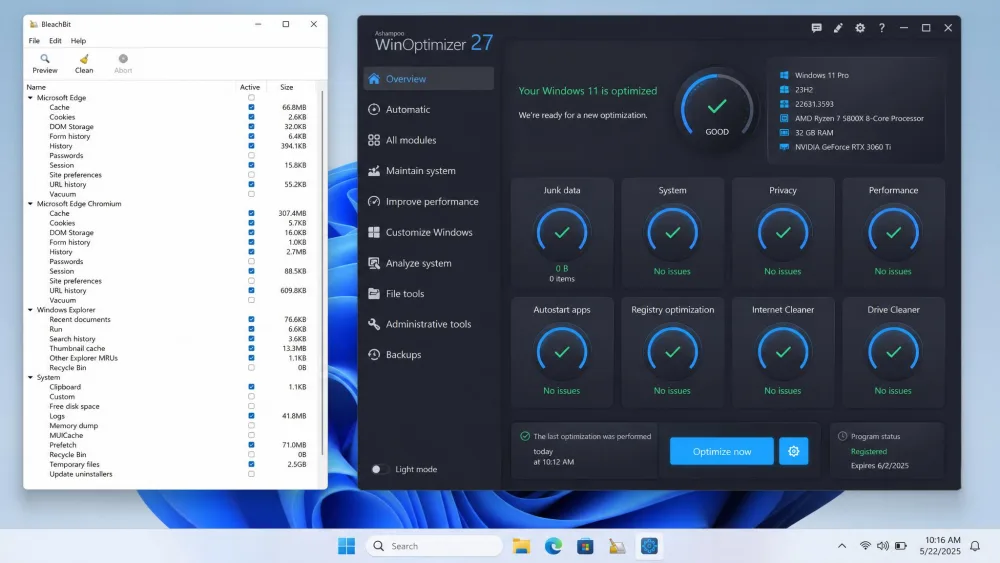
Task: Click the Optimize now button
Action: pos(722,451)
